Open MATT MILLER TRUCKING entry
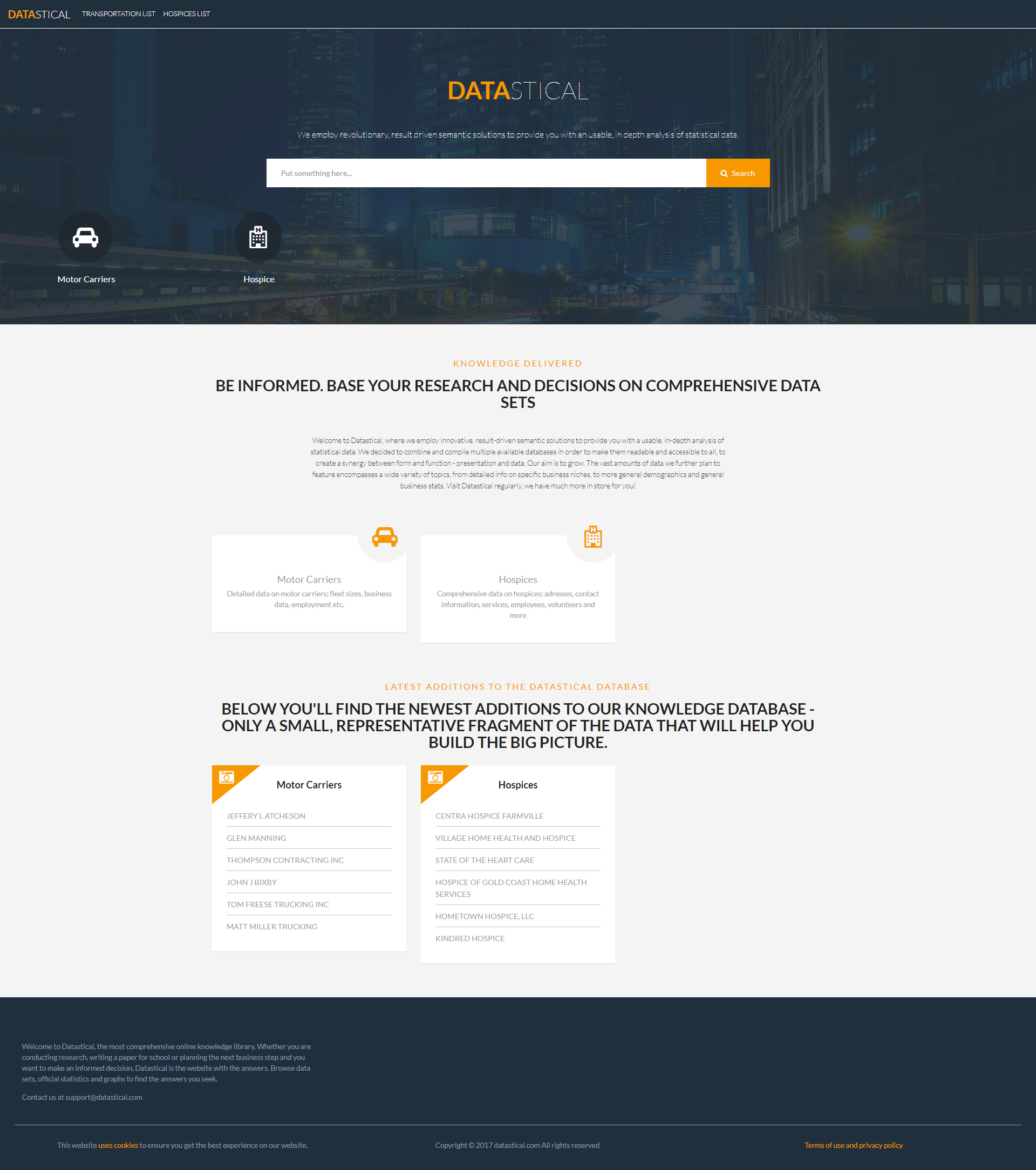This screenshot has width=1036, height=1170. (271, 926)
